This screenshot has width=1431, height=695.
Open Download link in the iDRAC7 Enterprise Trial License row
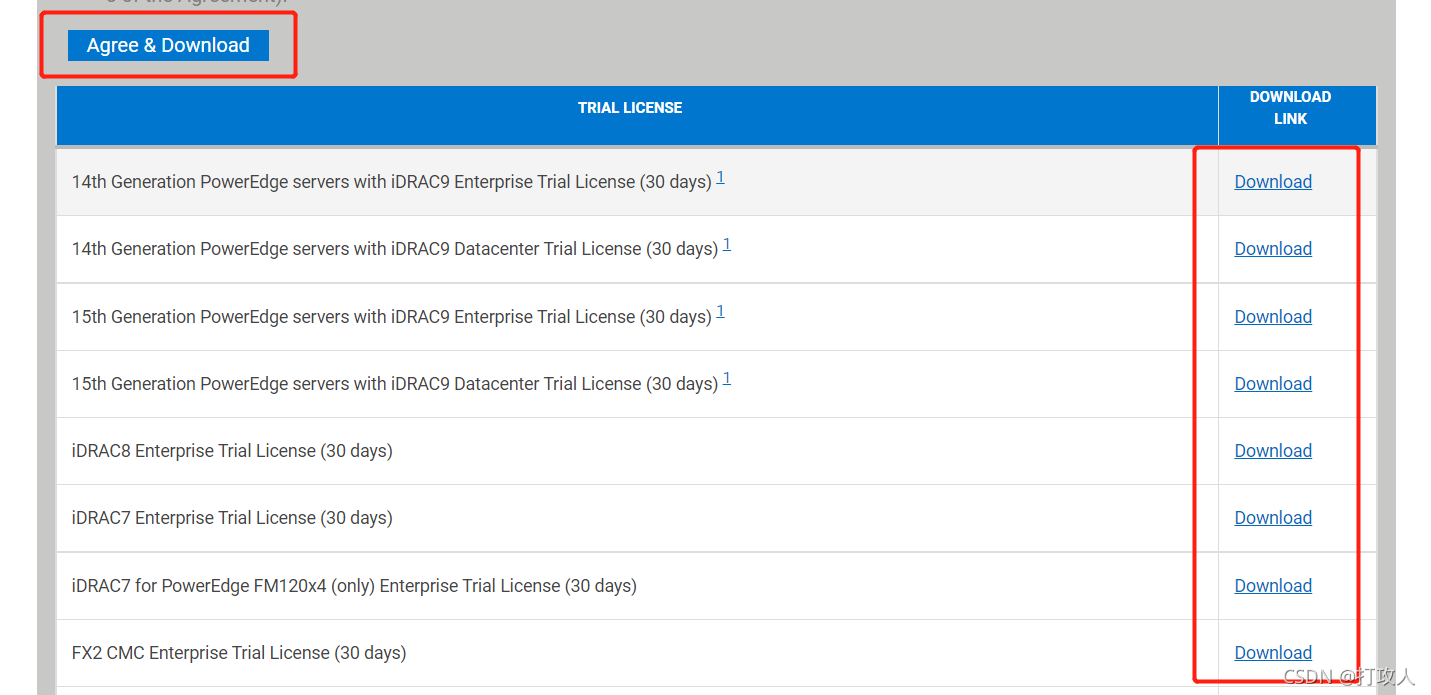[1273, 518]
